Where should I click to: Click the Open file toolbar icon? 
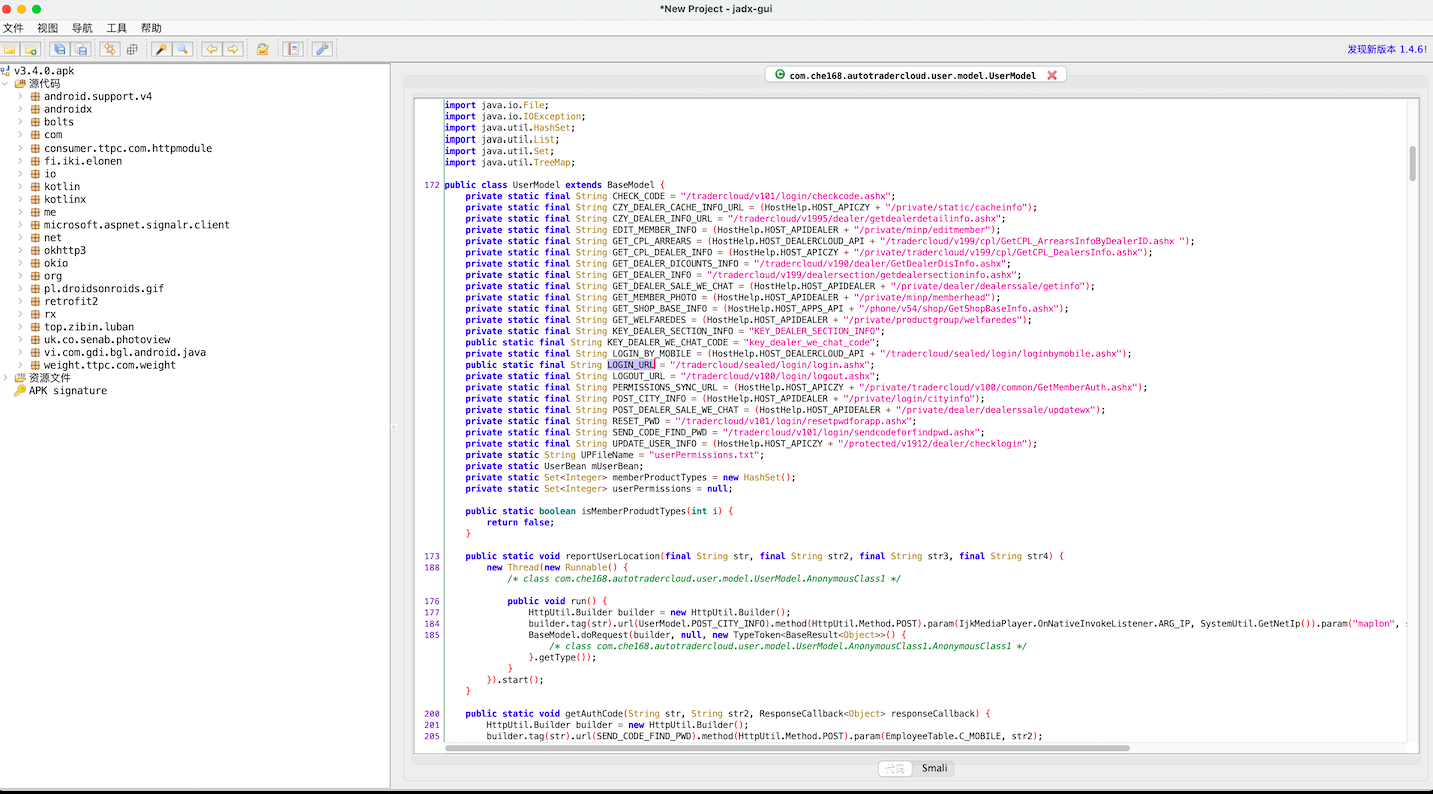point(11,49)
